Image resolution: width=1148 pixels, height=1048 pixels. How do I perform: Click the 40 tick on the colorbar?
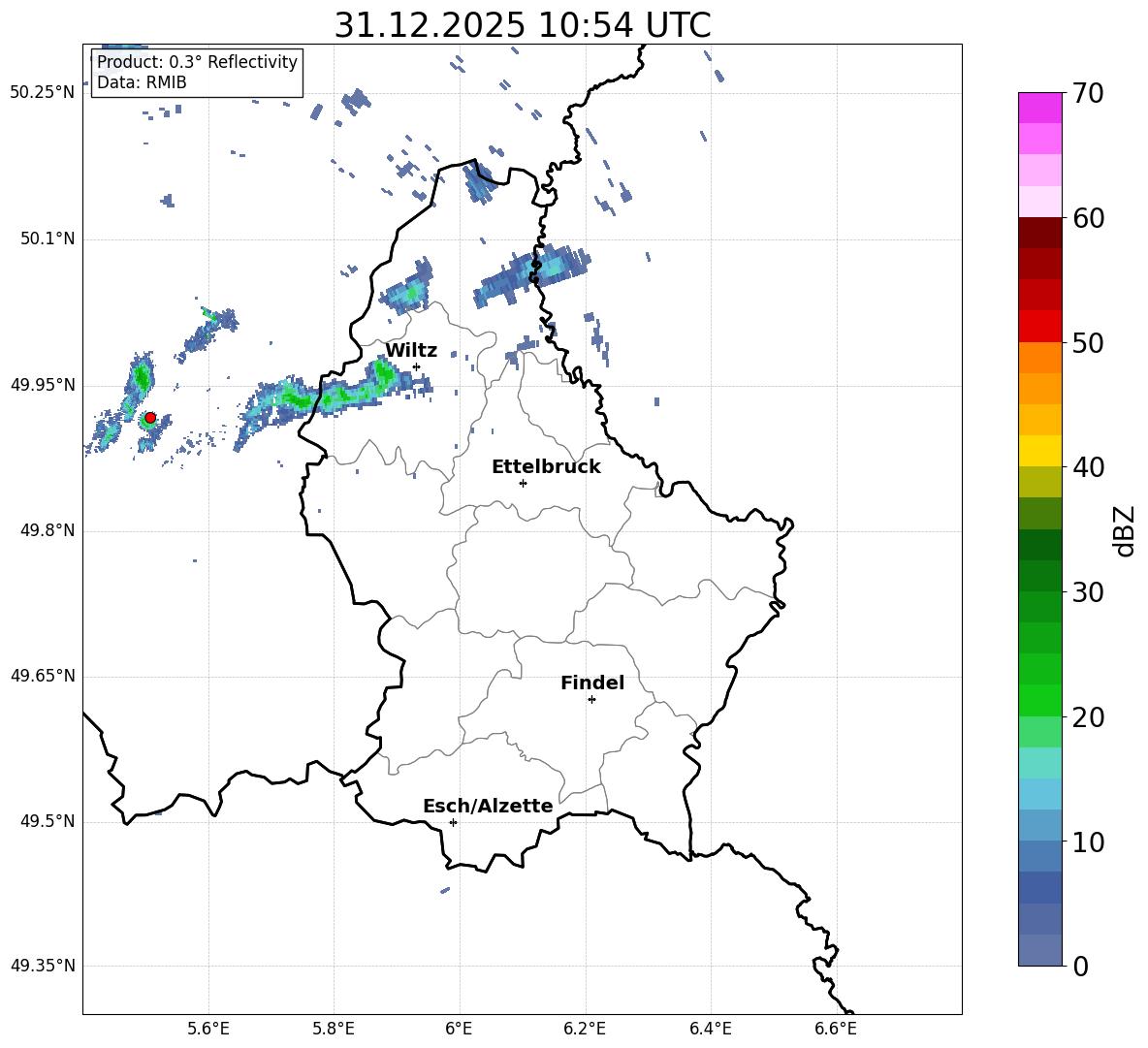[1088, 467]
